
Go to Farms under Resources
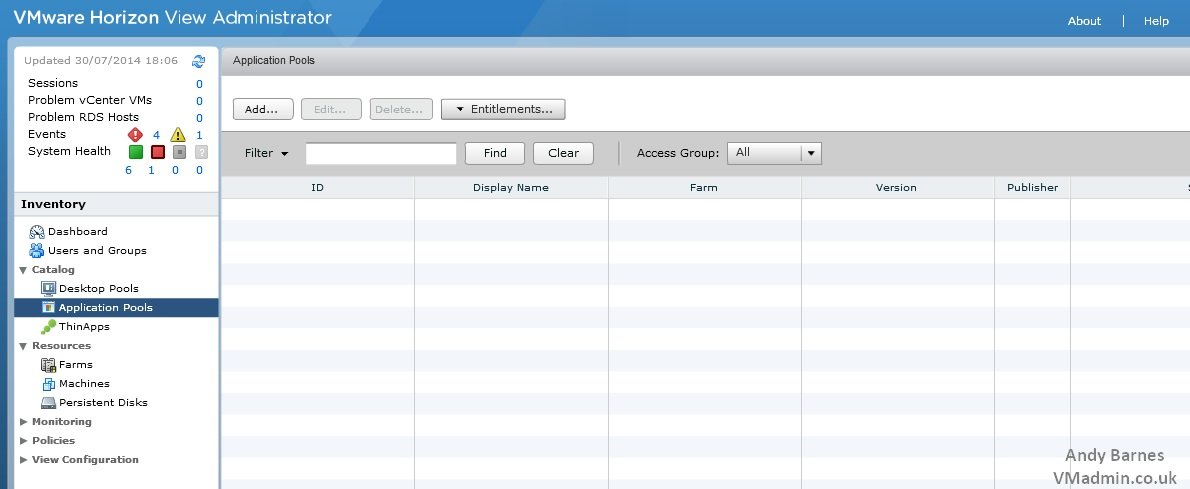[75, 364]
